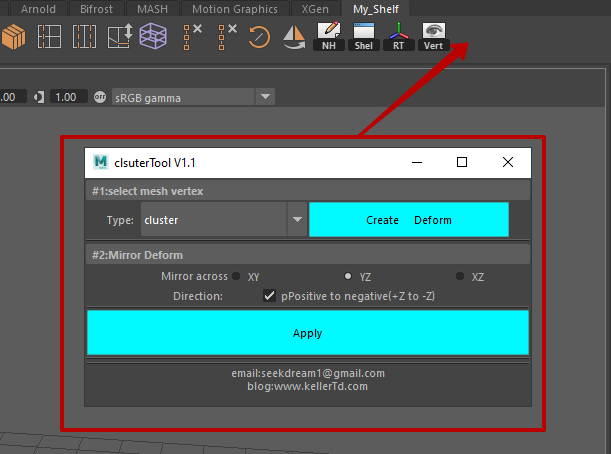
Task: Minimize the clsuterTool V1.1 window
Action: [417, 162]
